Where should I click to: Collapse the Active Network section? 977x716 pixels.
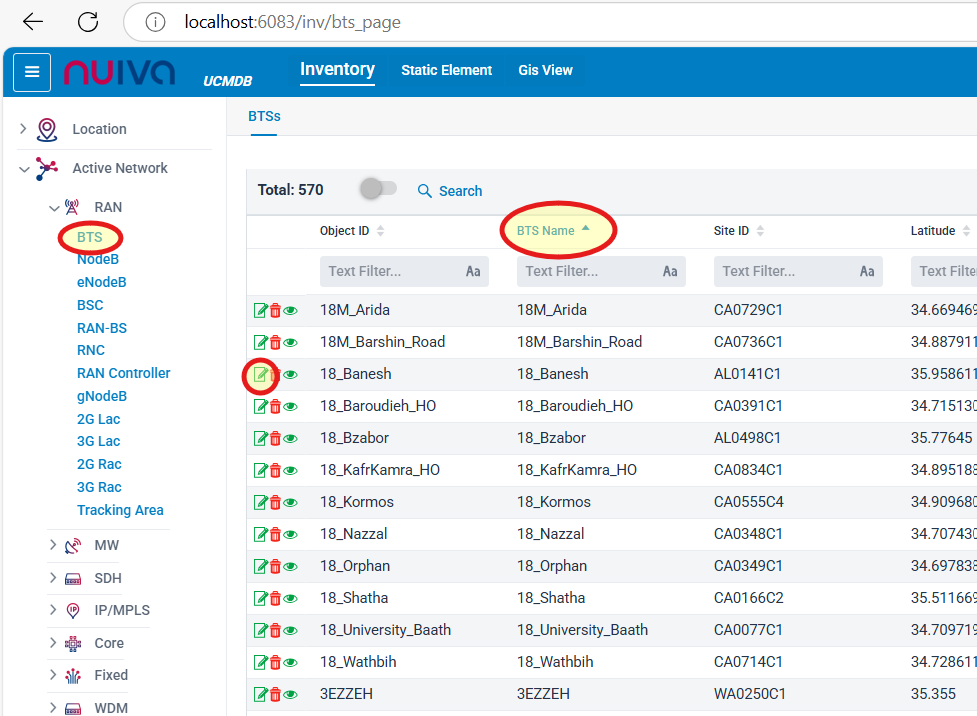(x=24, y=169)
